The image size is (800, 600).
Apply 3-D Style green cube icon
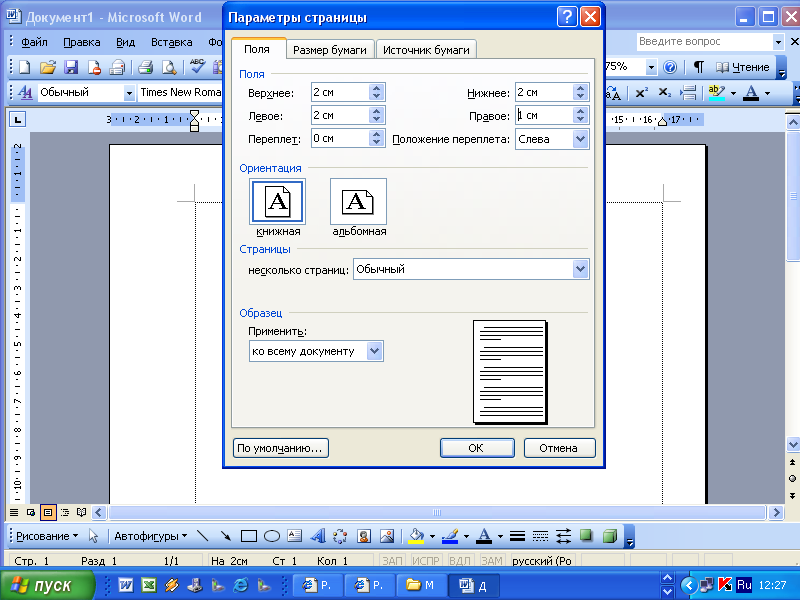[x=610, y=536]
